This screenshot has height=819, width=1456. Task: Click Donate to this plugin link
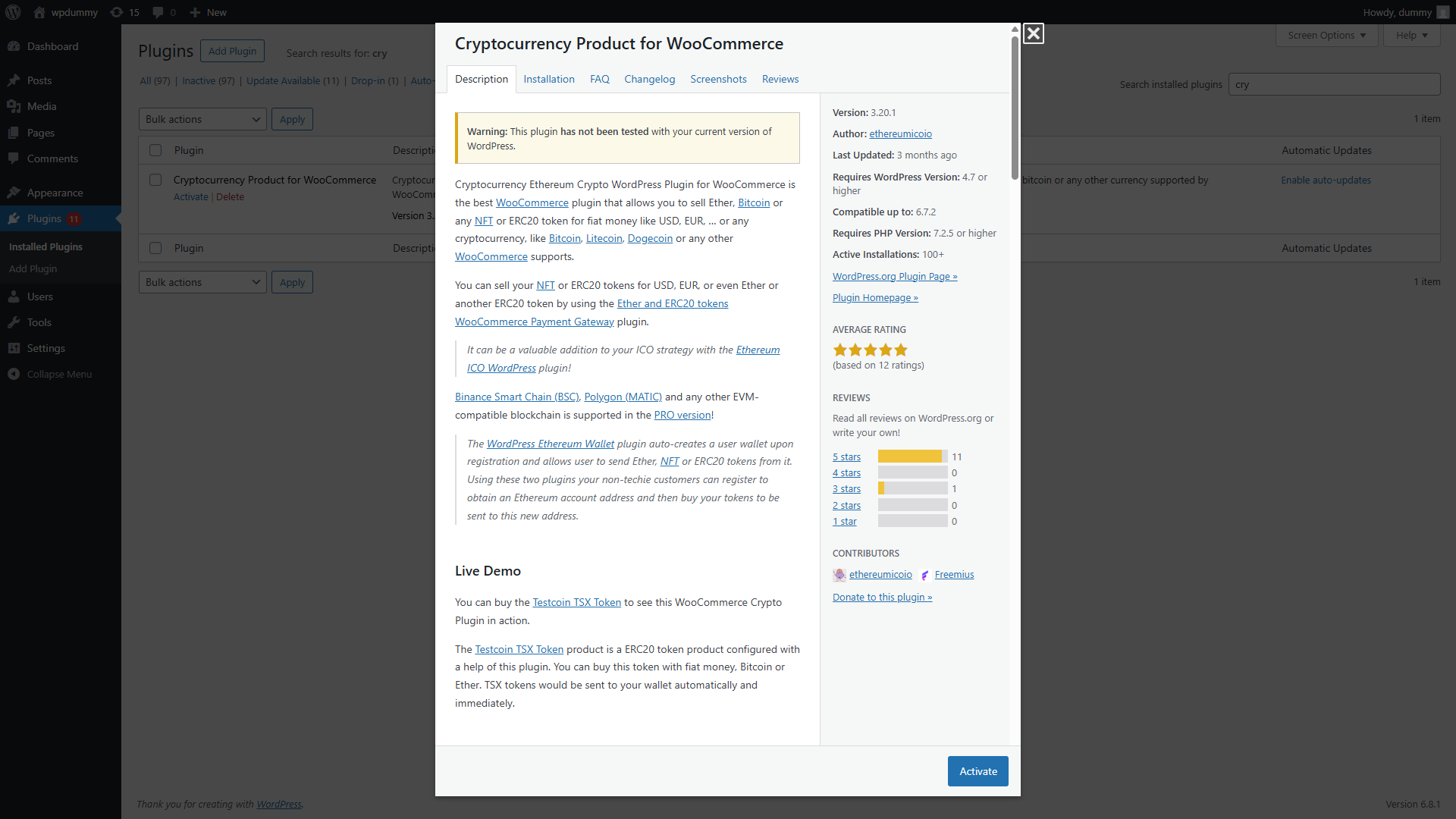[x=882, y=597]
